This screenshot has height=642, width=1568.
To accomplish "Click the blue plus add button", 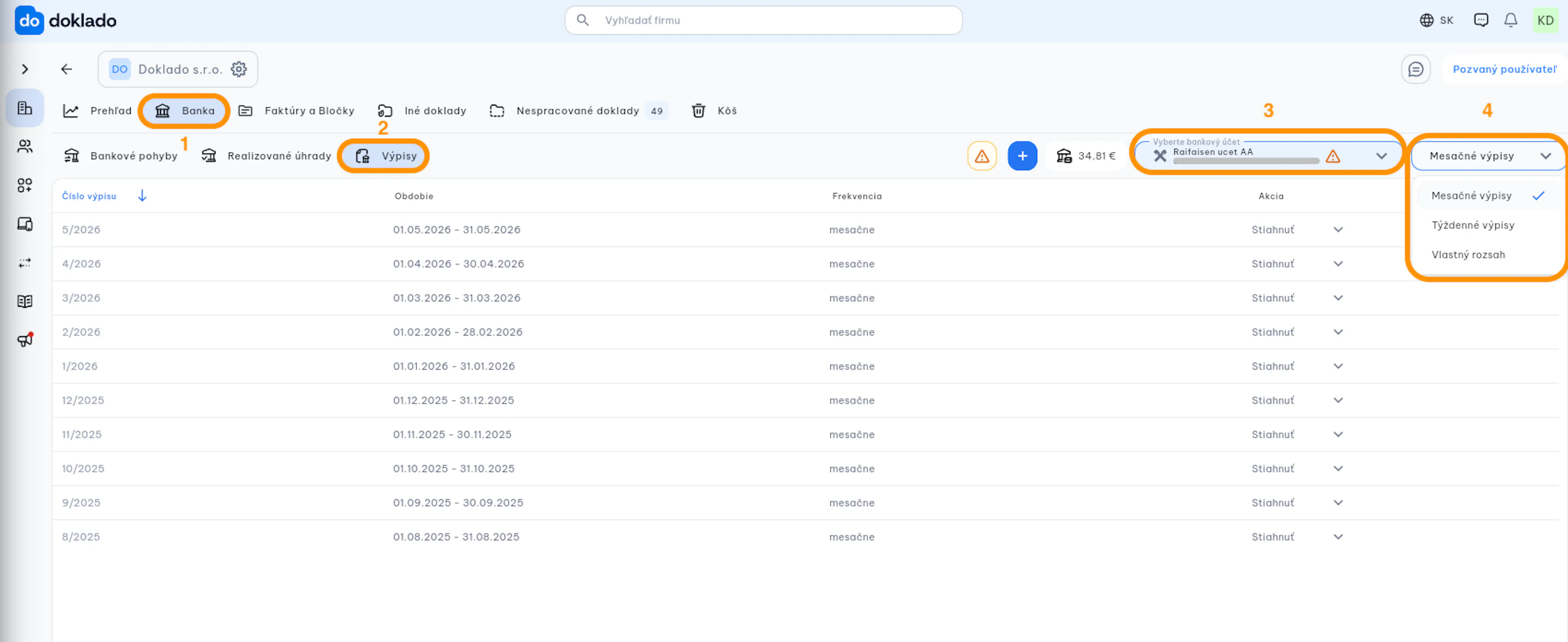I will 1022,156.
